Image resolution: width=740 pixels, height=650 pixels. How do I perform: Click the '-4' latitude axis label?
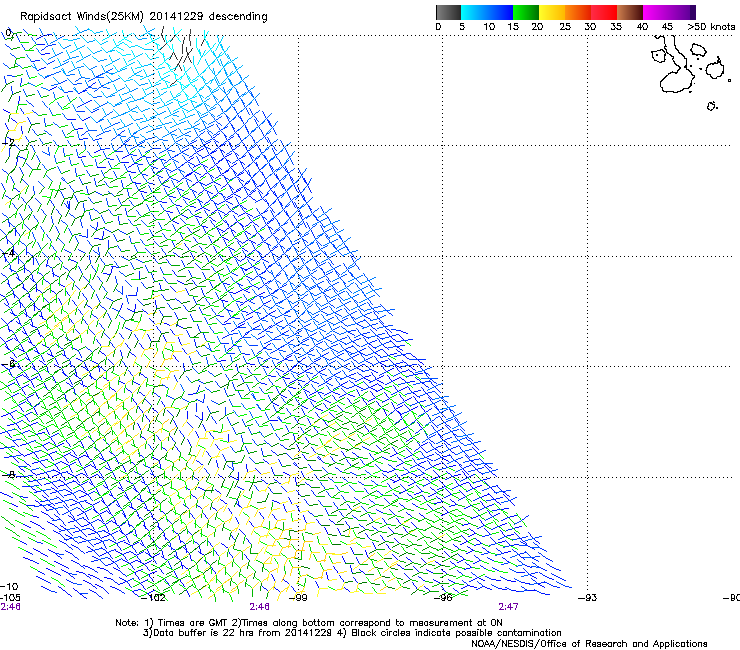8,253
